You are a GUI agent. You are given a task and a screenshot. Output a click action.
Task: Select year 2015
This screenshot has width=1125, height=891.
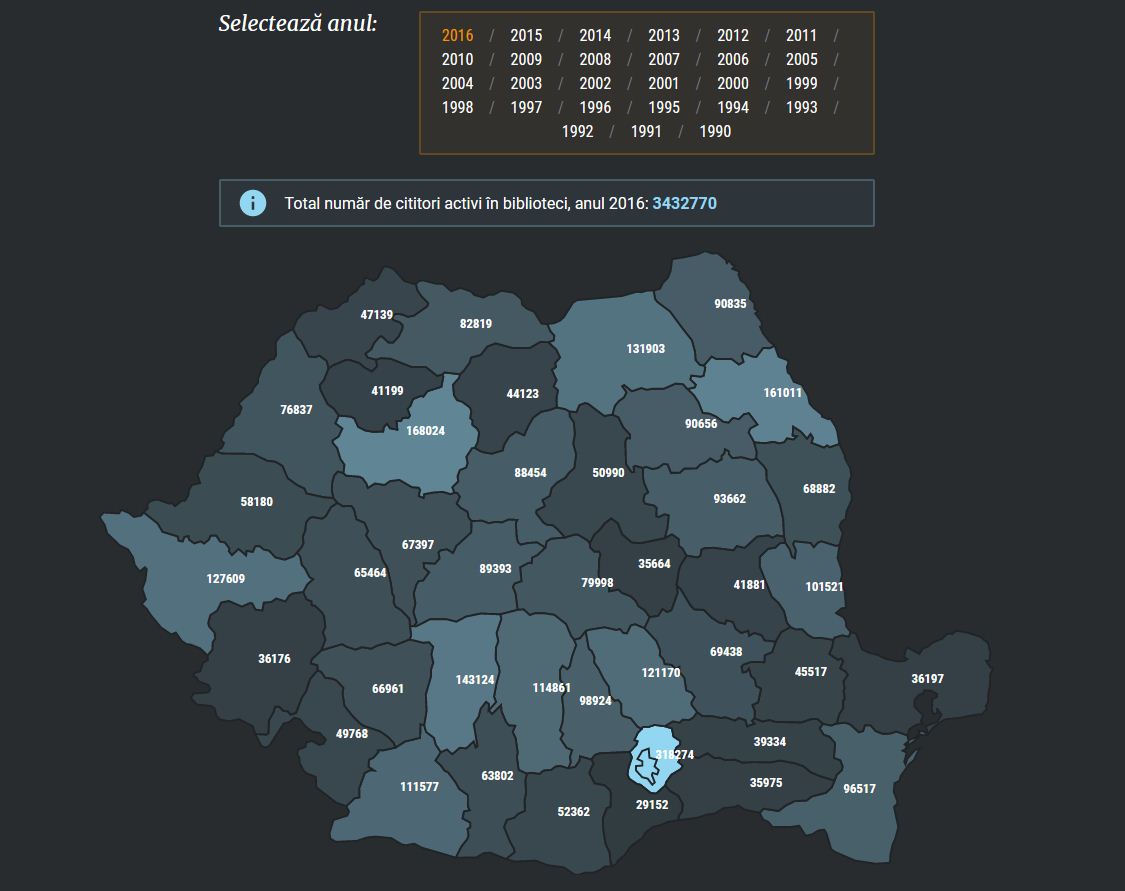526,35
